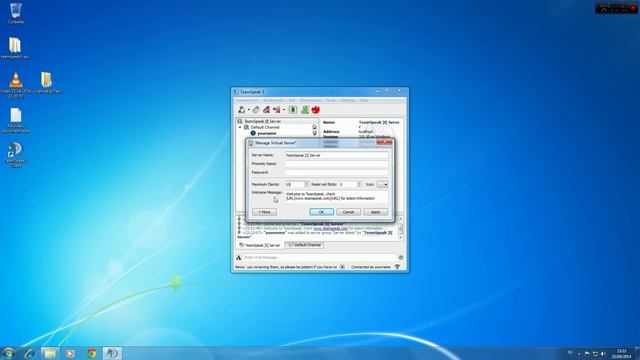Select the LicenseKeyText folder on desktop
The width and height of the screenshot is (640, 360).
click(x=46, y=83)
